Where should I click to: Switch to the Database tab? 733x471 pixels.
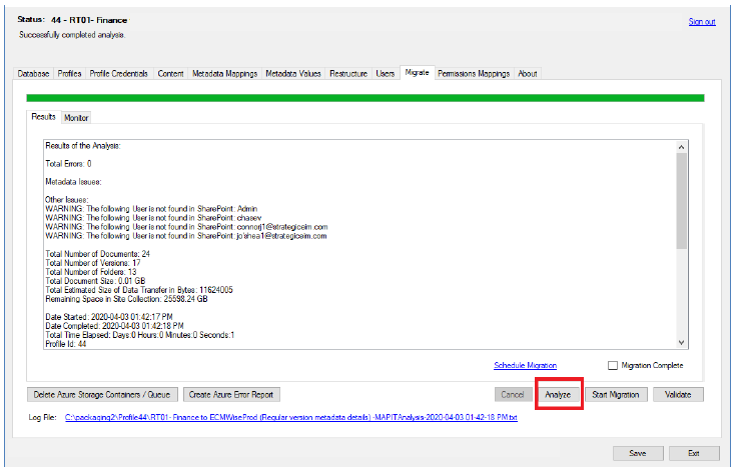pyautogui.click(x=34, y=74)
